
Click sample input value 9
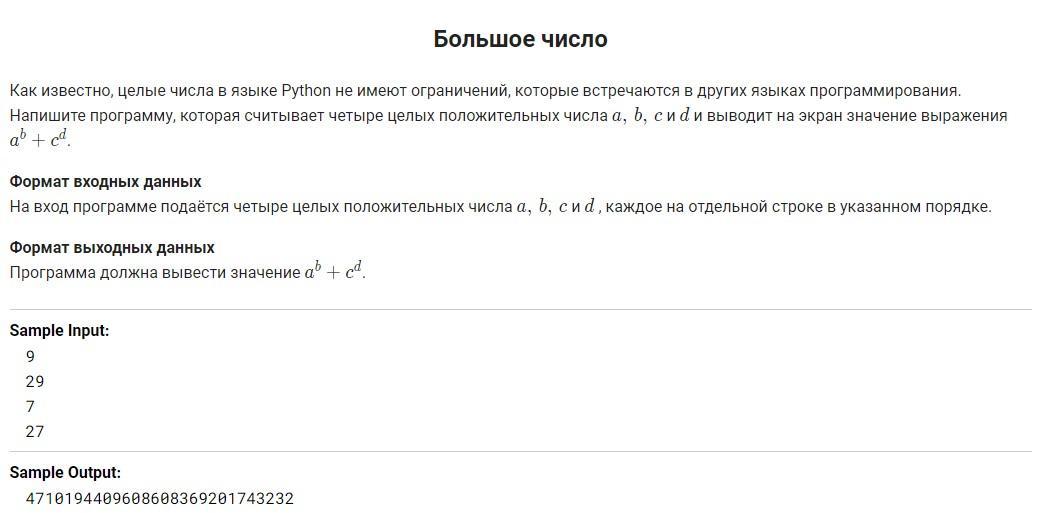[x=30, y=356]
